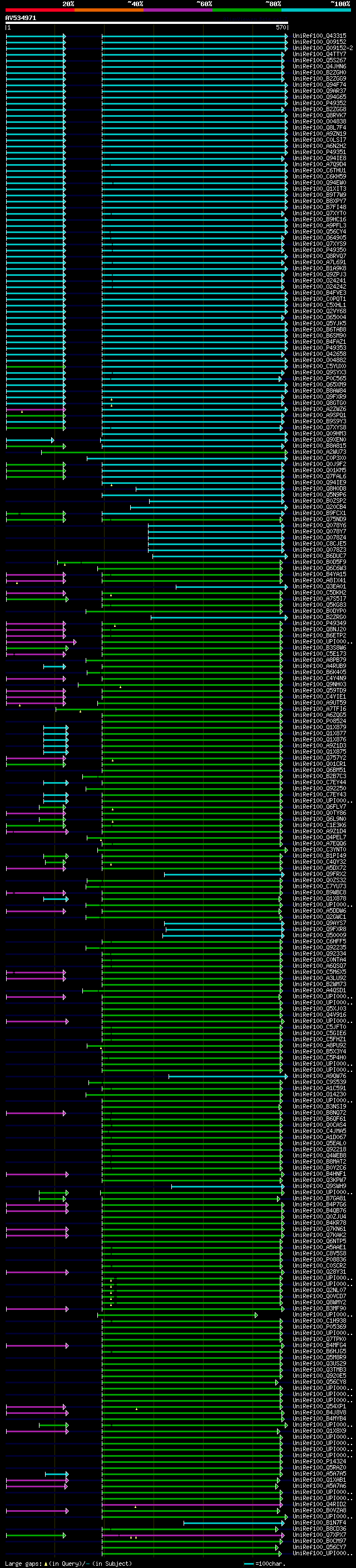Click the 570 query length end label
The width and height of the screenshot is (356, 1568).
tap(281, 27)
